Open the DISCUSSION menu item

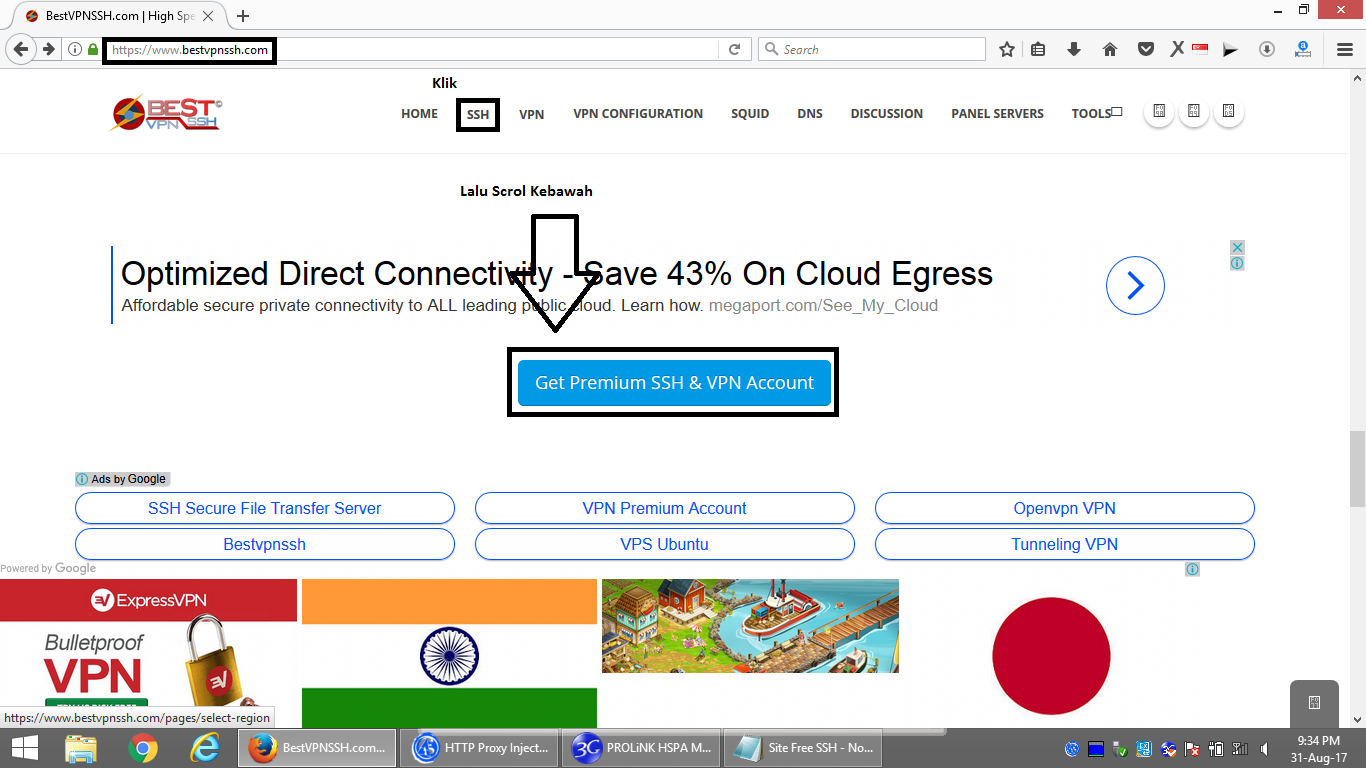887,114
